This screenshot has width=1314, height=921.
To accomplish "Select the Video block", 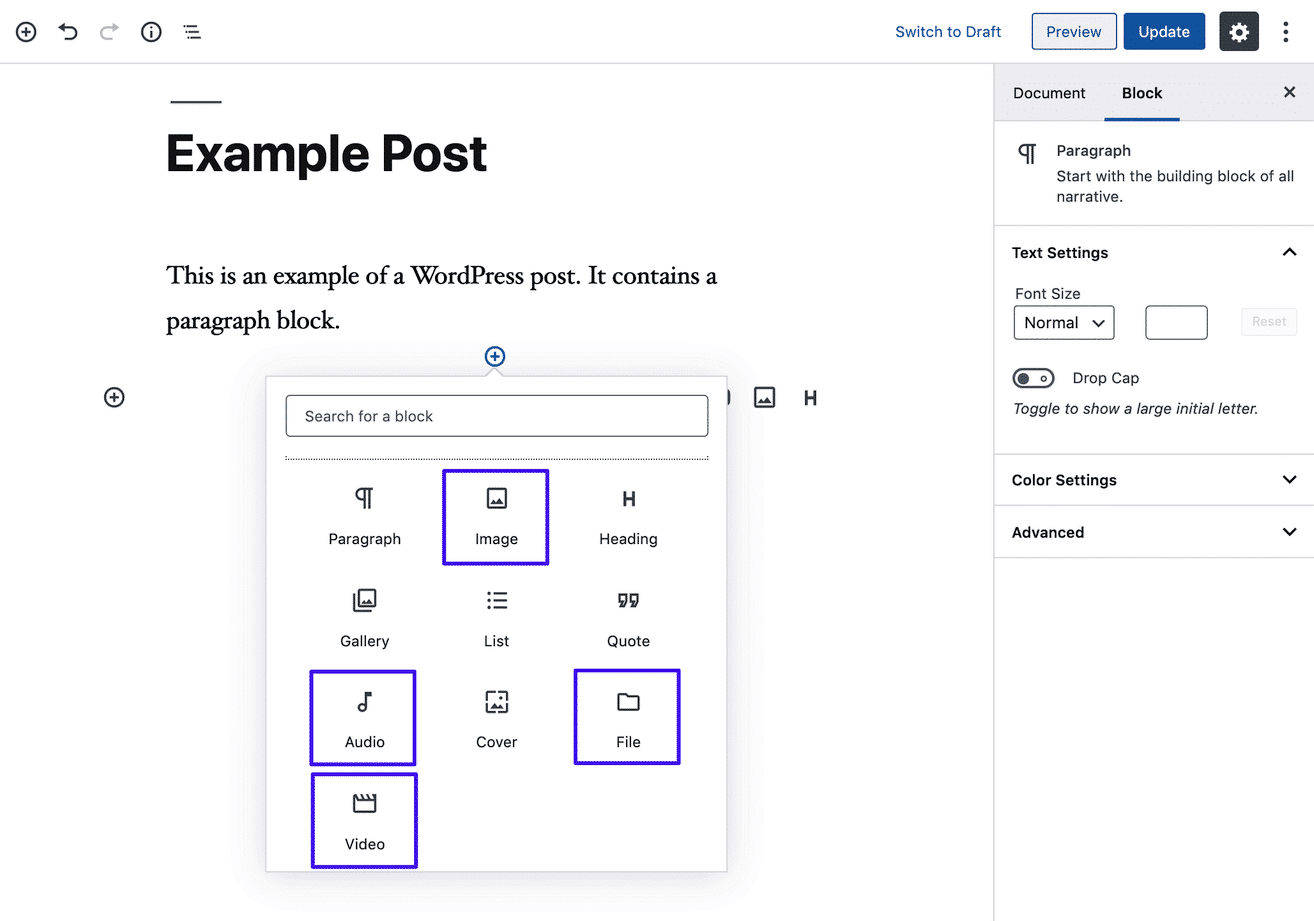I will pos(363,820).
